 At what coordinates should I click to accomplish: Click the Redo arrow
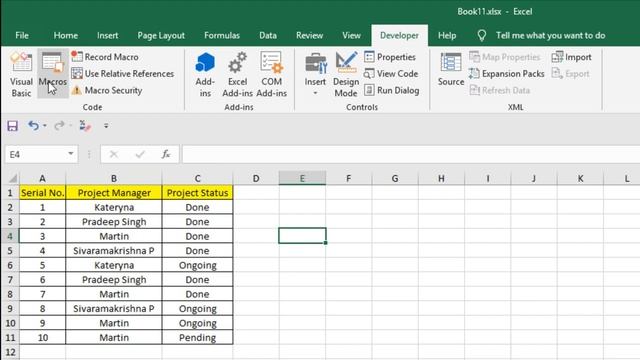click(59, 126)
